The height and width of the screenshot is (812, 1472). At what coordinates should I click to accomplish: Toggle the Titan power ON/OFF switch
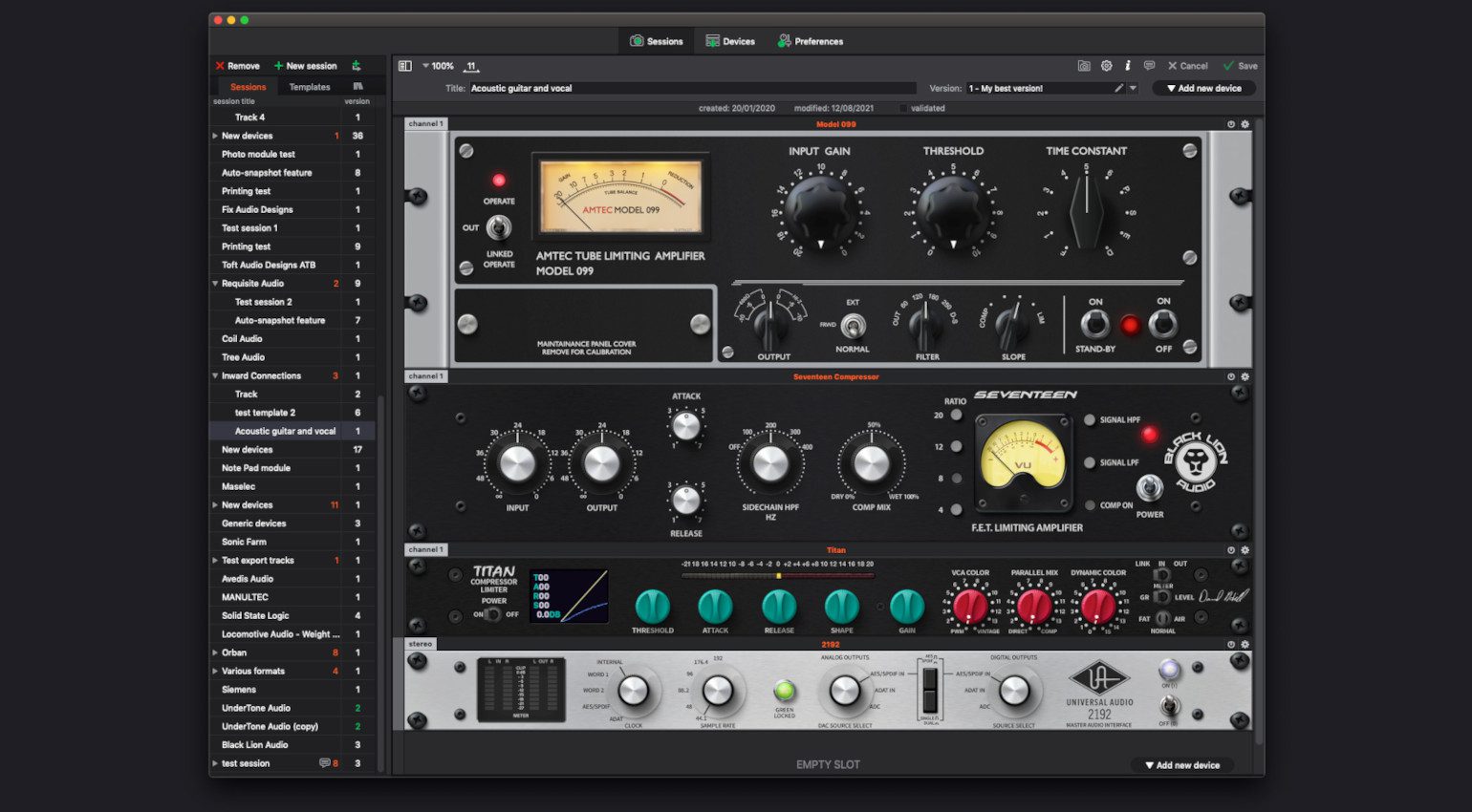[492, 614]
